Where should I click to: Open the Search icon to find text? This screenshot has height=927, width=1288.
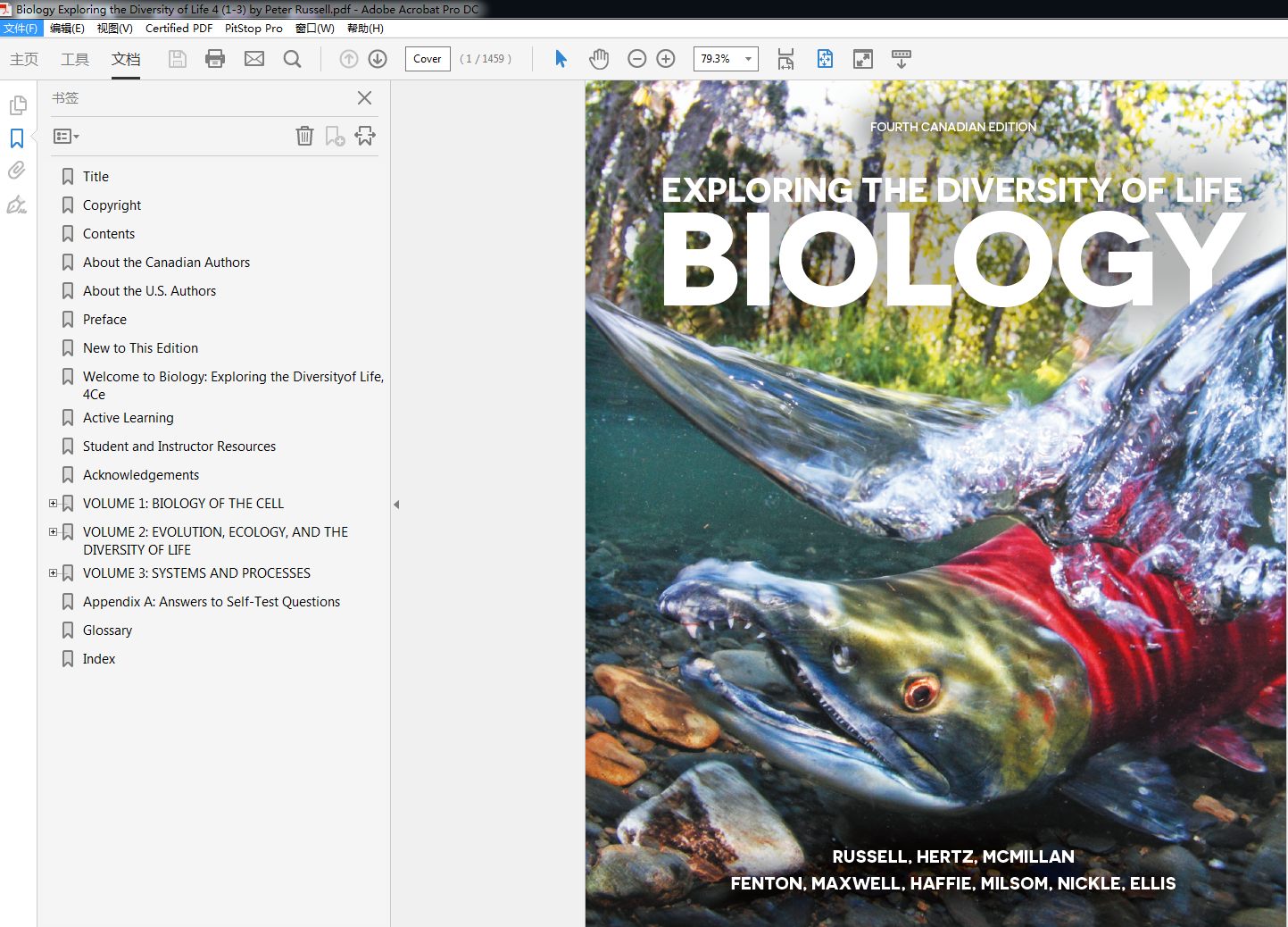(x=292, y=58)
